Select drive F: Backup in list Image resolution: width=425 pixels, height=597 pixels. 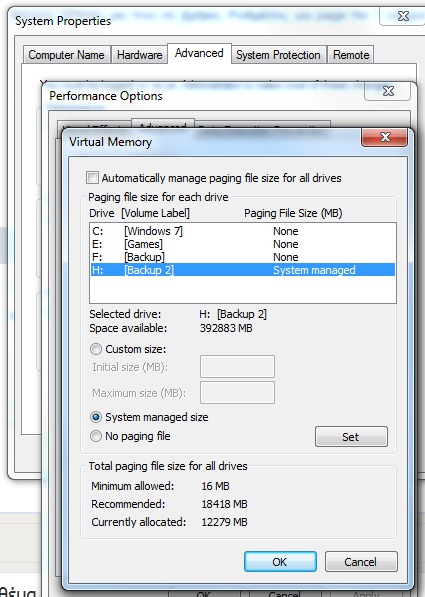point(243,257)
